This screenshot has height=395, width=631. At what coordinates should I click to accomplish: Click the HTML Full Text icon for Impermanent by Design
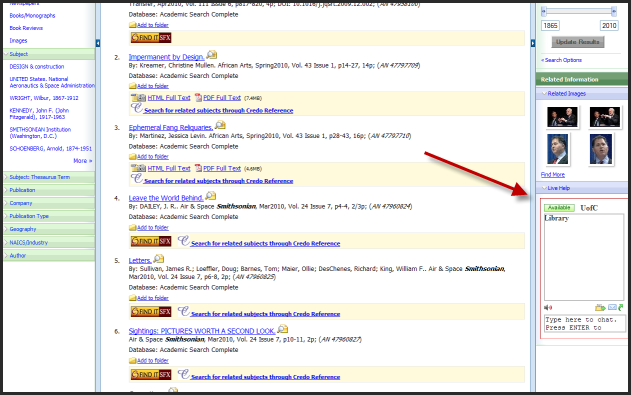138,98
